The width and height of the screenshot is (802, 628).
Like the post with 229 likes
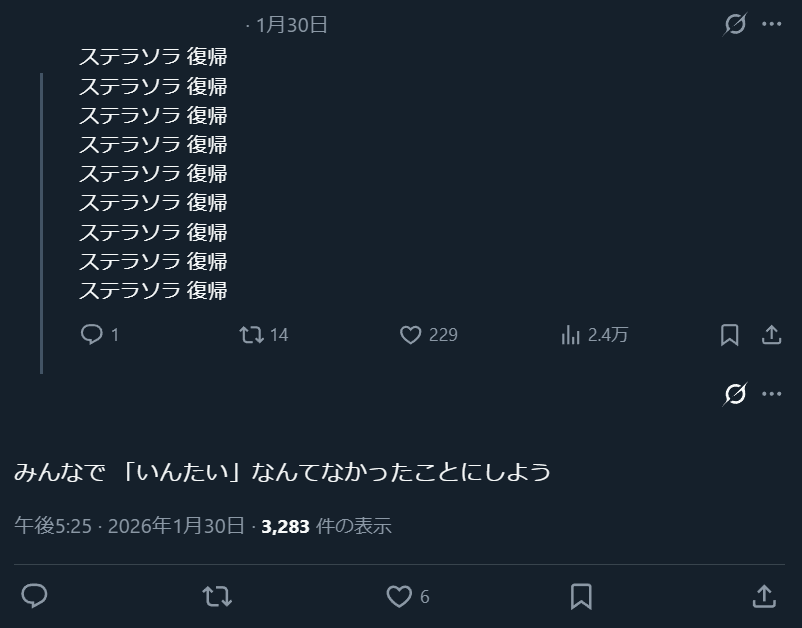(411, 335)
